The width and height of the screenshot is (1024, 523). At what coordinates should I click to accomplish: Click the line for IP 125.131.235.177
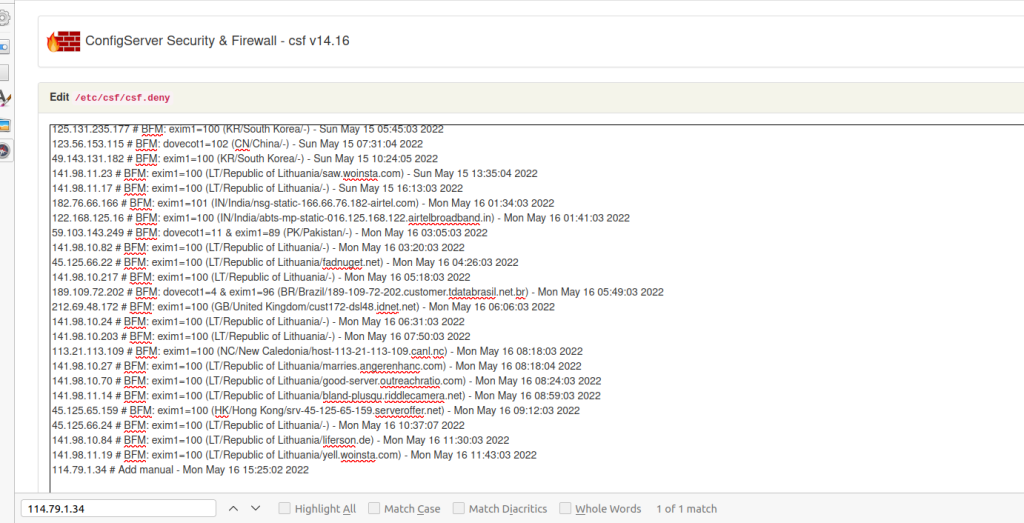tap(248, 129)
